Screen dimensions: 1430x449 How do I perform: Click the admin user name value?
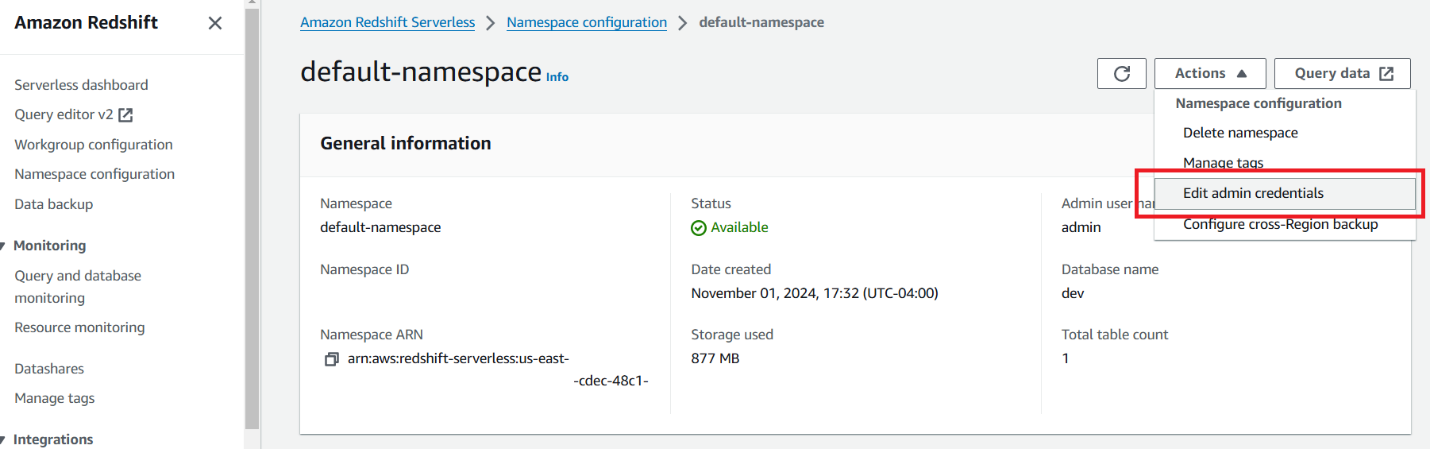click(1081, 227)
